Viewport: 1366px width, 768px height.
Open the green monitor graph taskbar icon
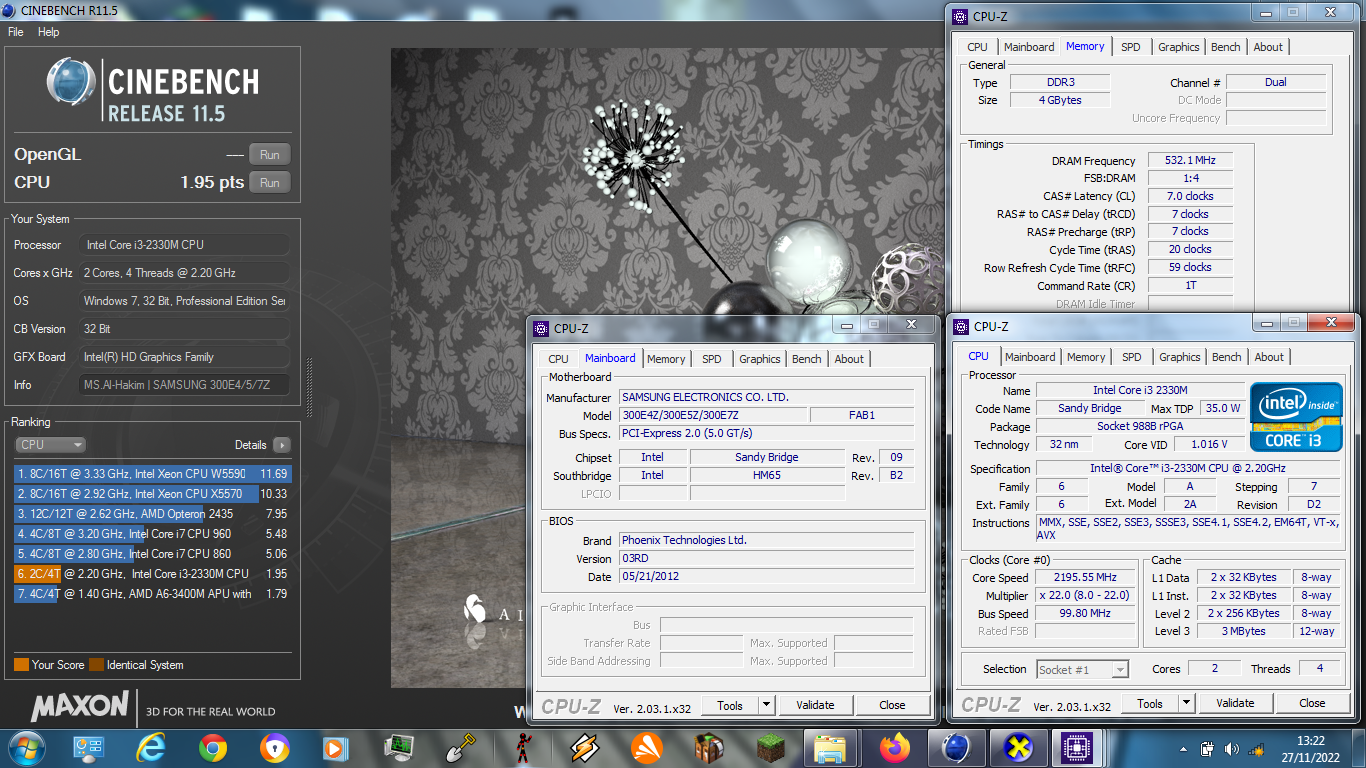pyautogui.click(x=399, y=747)
